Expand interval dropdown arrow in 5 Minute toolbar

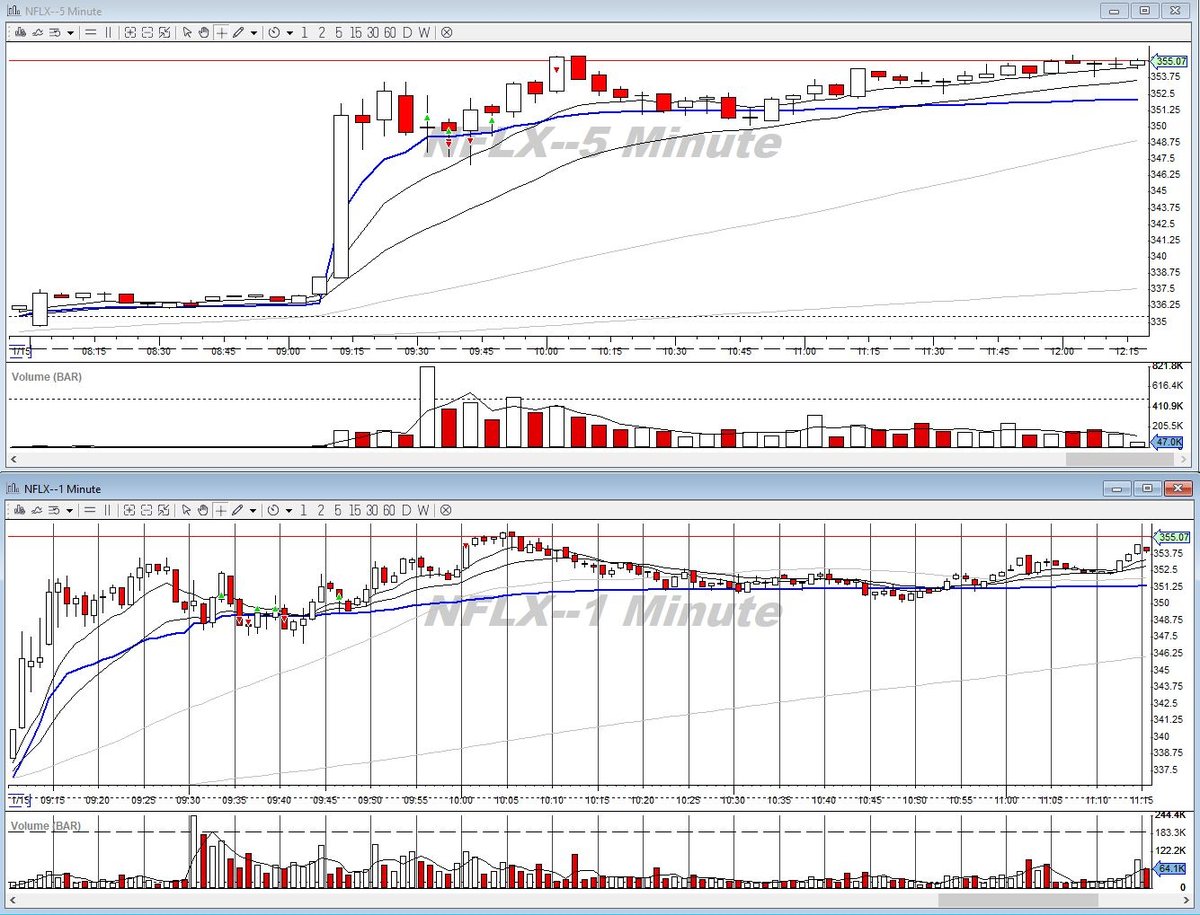(289, 32)
